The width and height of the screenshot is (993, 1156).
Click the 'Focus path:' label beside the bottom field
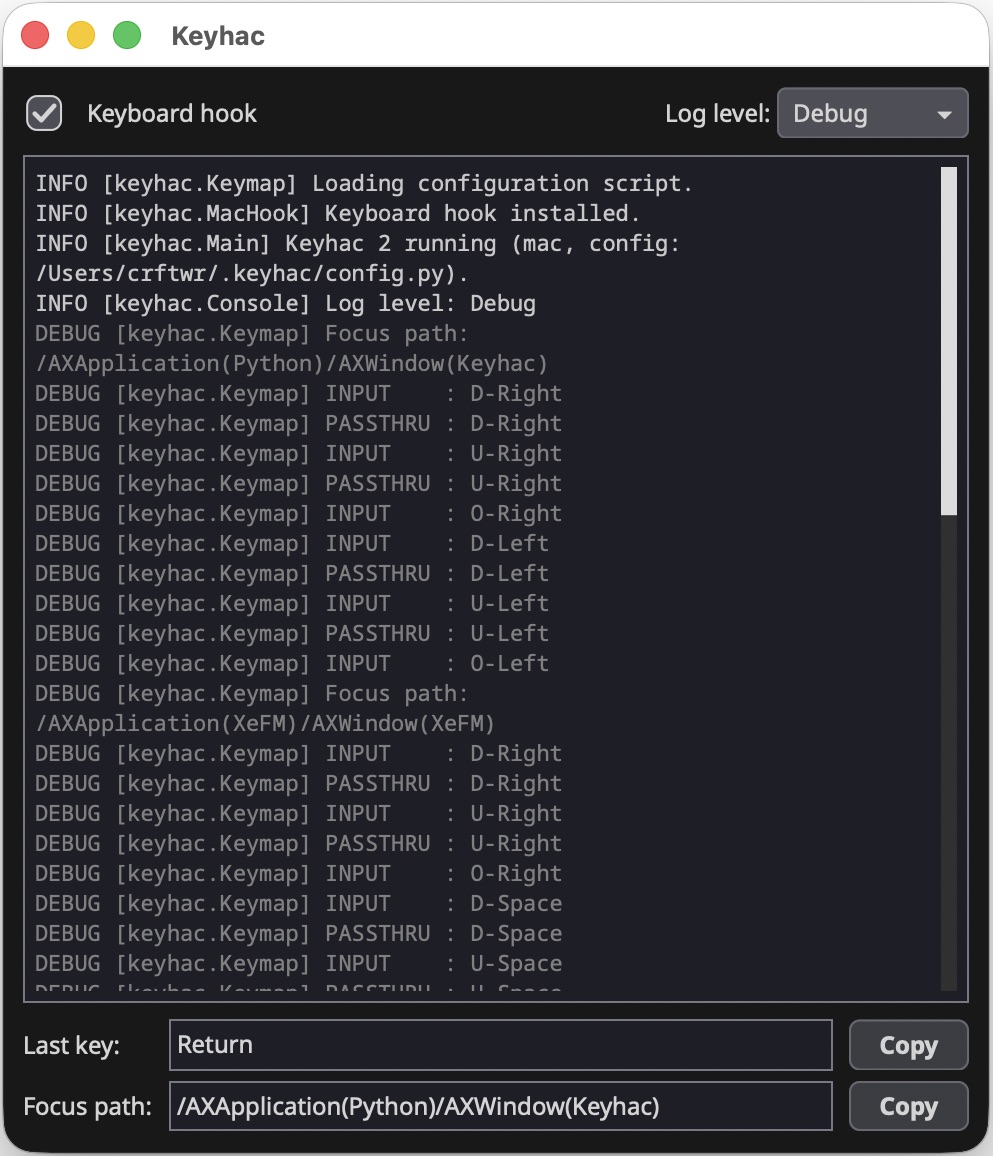(88, 1107)
